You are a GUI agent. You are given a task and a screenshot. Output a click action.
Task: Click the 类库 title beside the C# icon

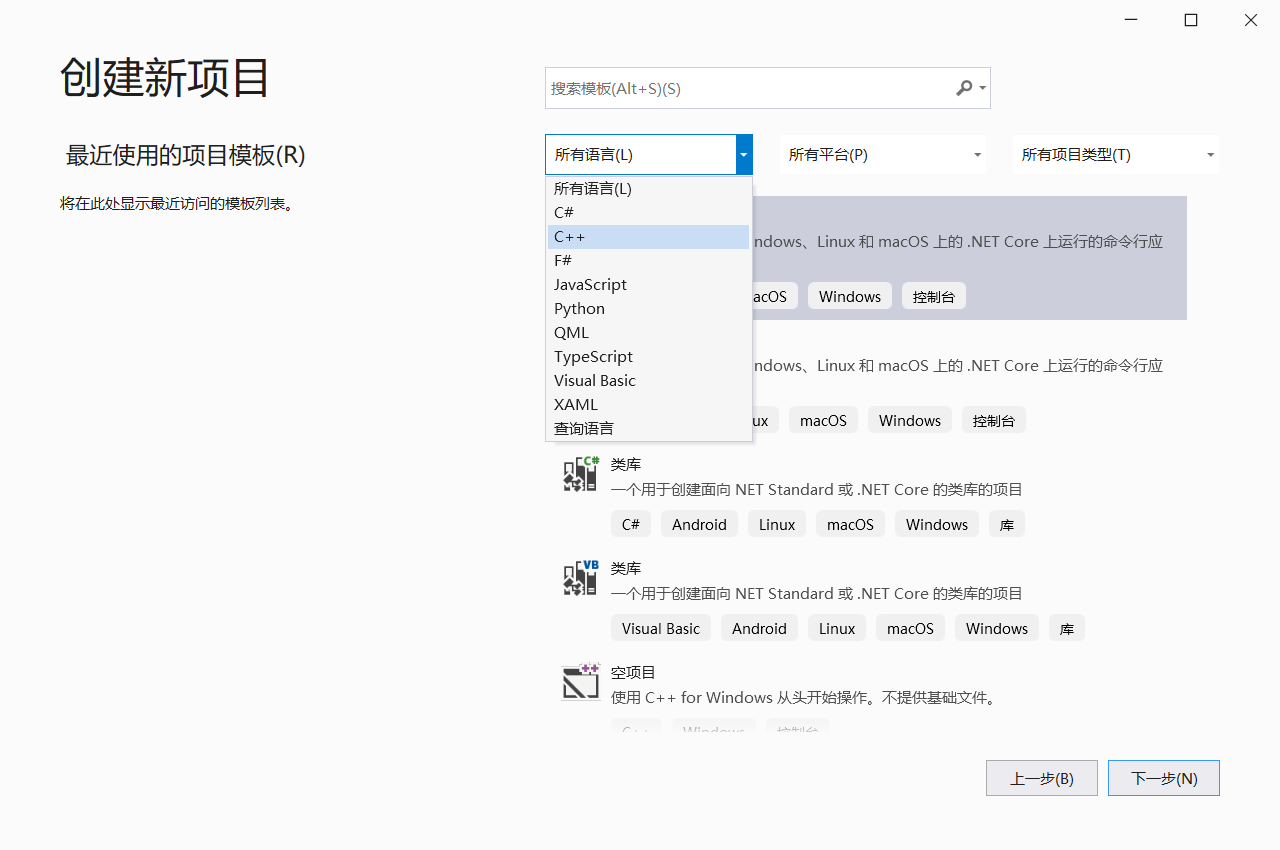[626, 465]
